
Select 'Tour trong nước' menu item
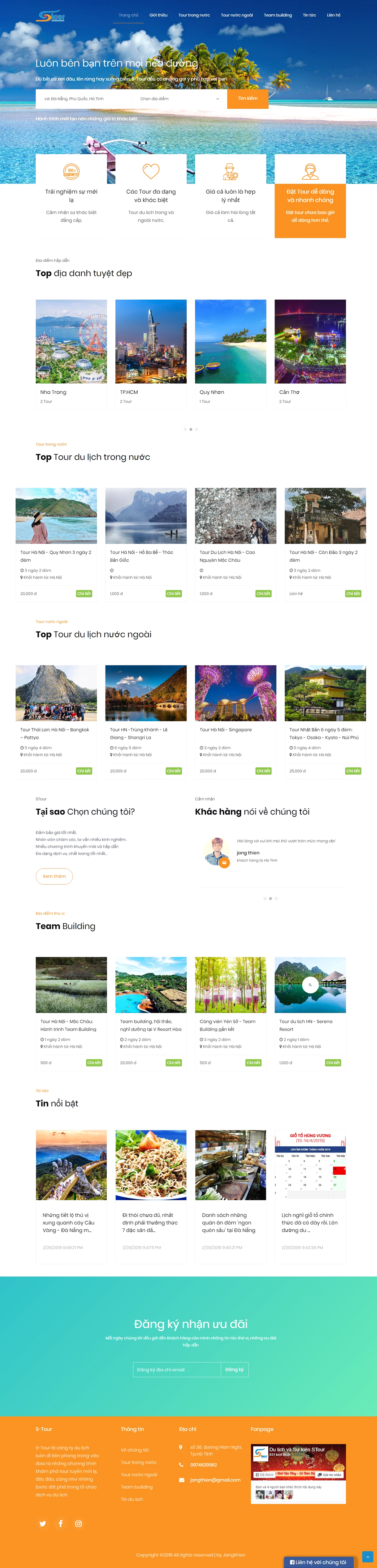coord(194,15)
